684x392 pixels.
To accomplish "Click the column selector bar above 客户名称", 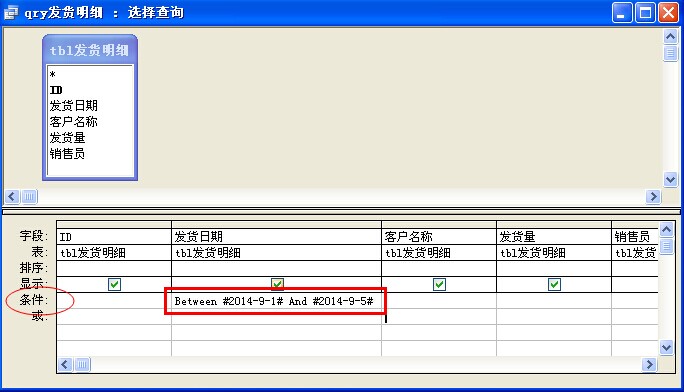I will click(x=439, y=225).
